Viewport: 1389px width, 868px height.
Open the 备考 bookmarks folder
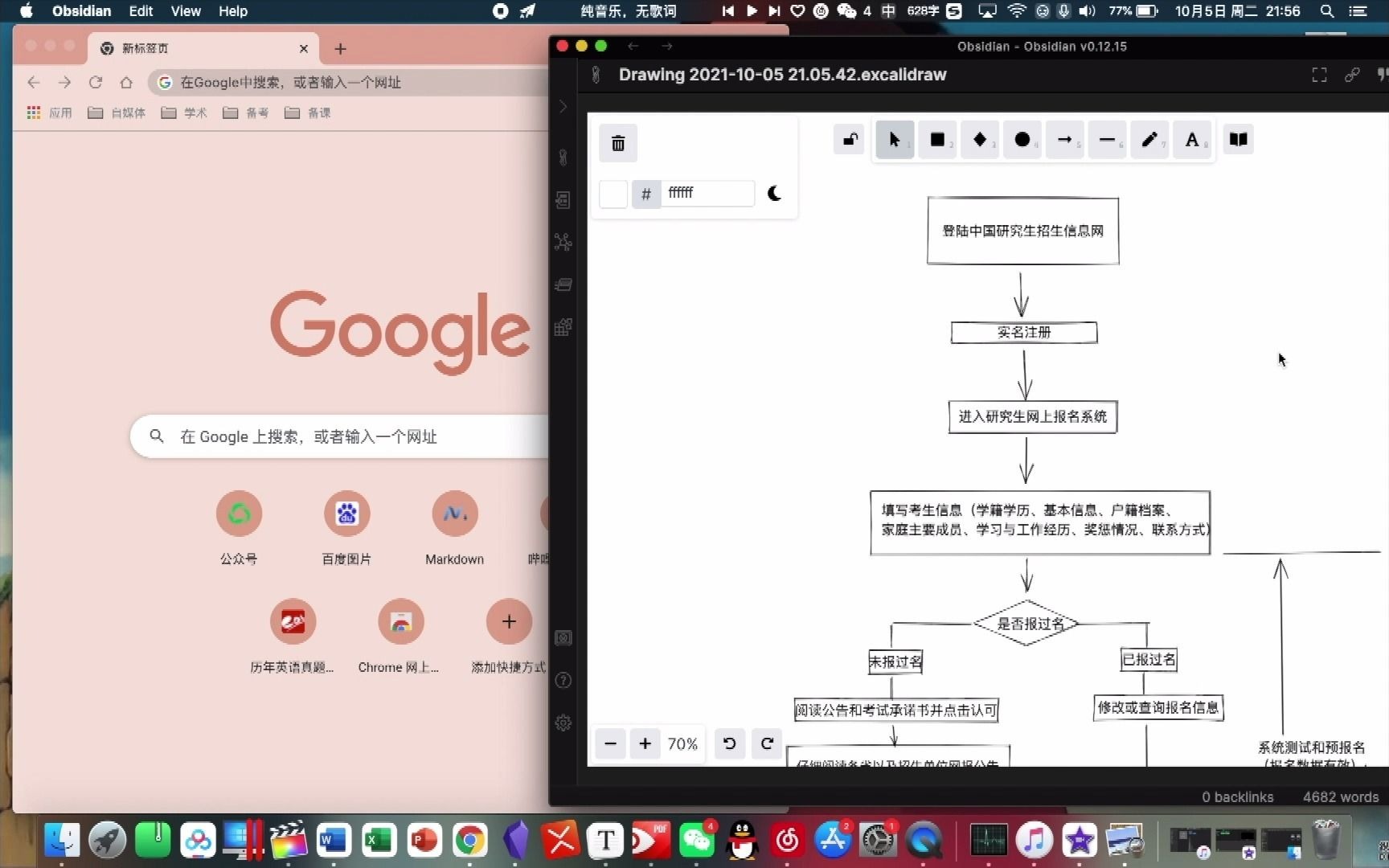click(x=246, y=113)
